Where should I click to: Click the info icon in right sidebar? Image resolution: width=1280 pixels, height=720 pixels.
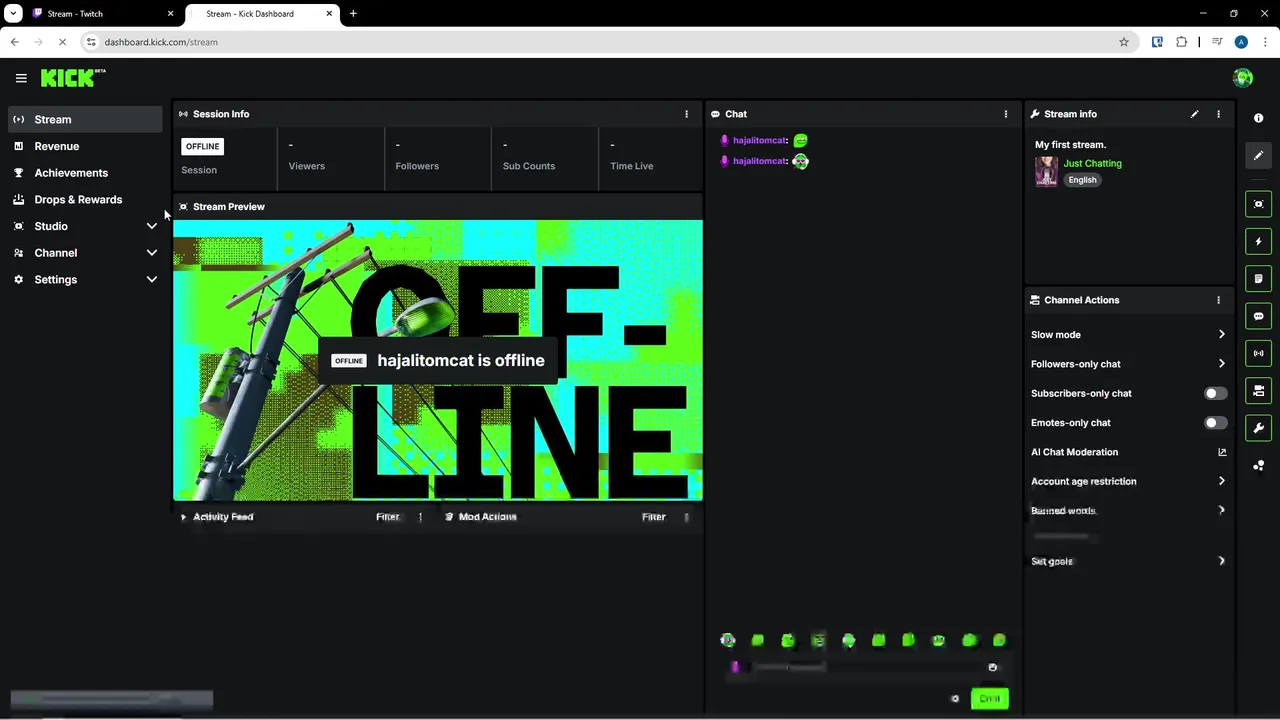pos(1258,118)
